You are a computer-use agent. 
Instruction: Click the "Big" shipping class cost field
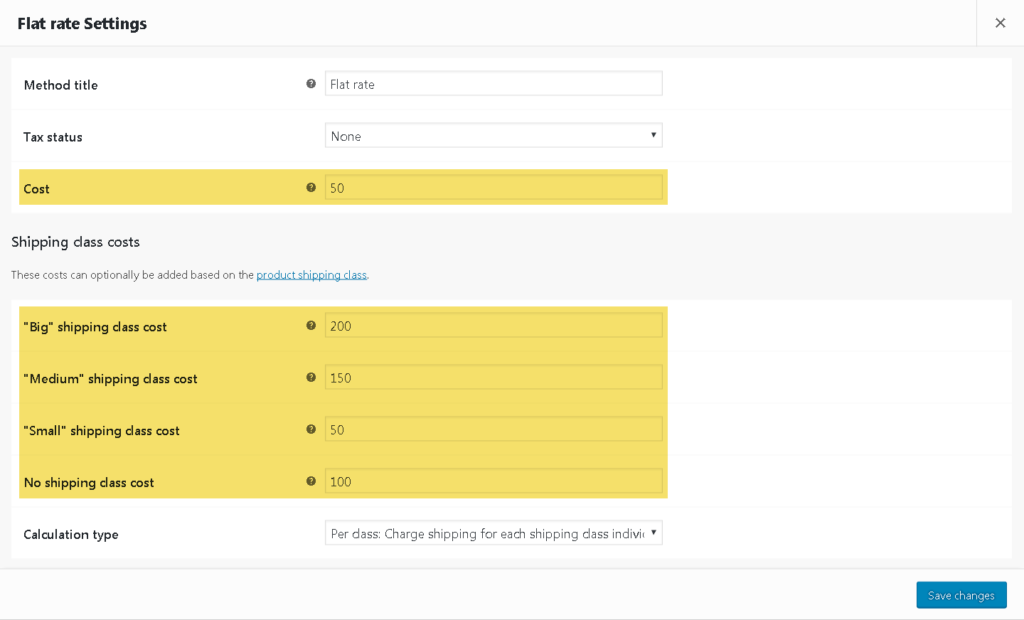point(494,325)
